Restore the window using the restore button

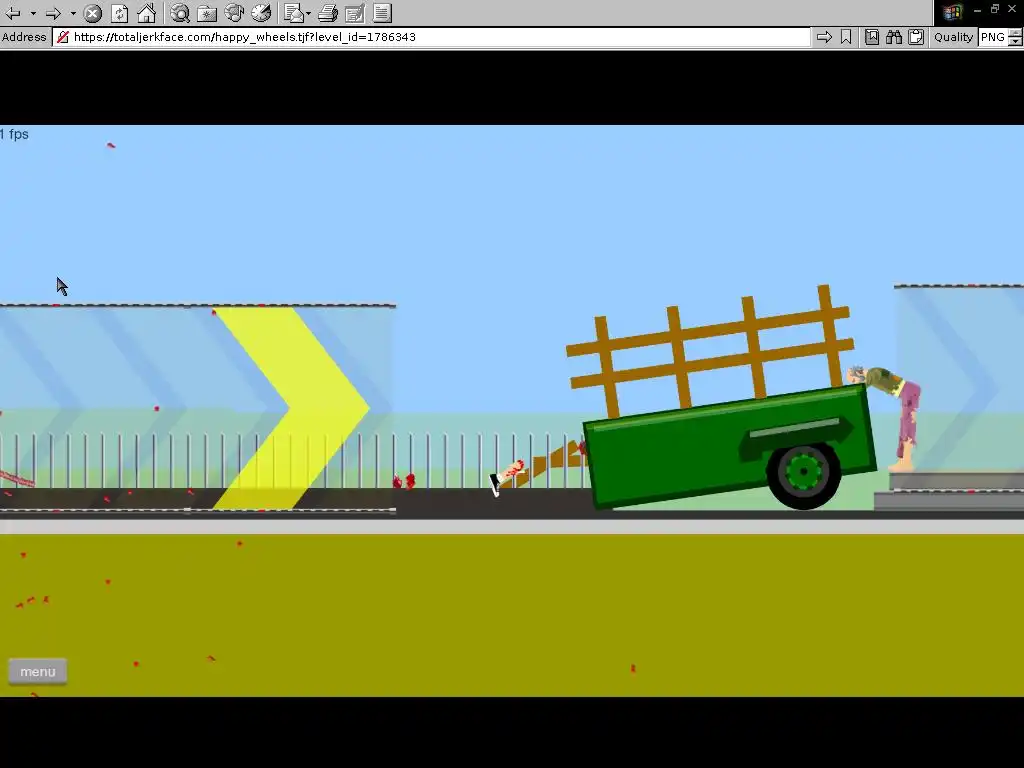[x=995, y=9]
